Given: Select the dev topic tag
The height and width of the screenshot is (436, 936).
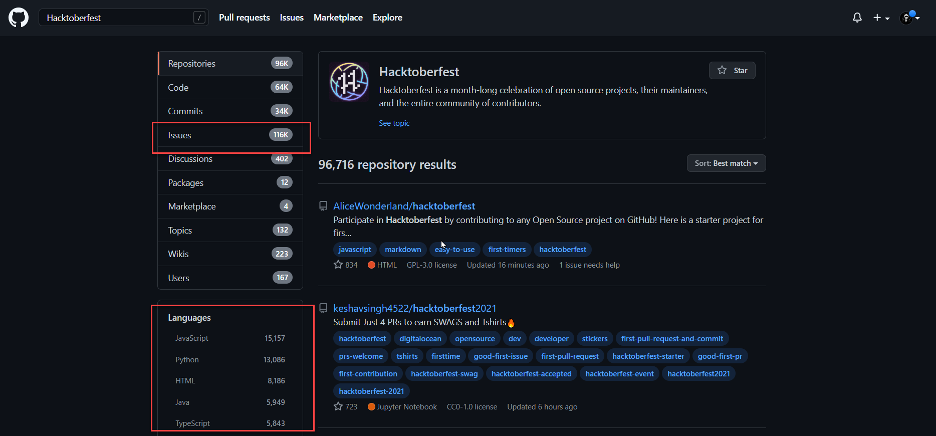Looking at the screenshot, I should coord(514,339).
